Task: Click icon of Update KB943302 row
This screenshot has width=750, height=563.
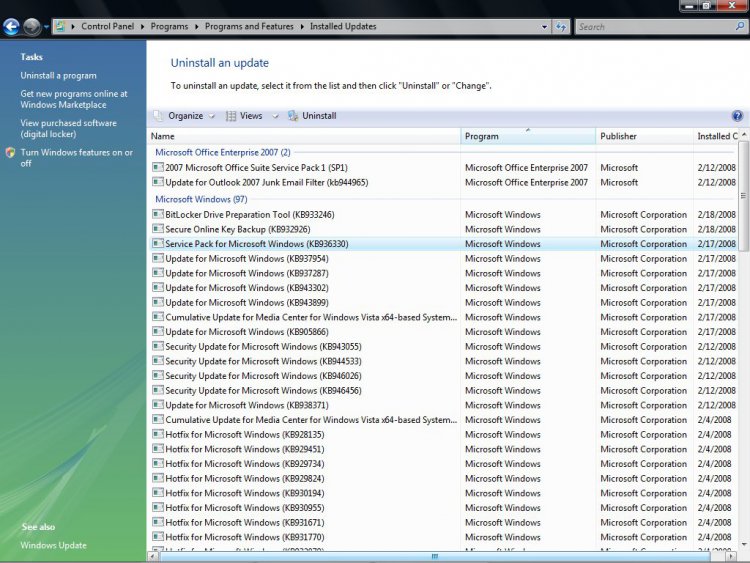Action: click(x=158, y=287)
